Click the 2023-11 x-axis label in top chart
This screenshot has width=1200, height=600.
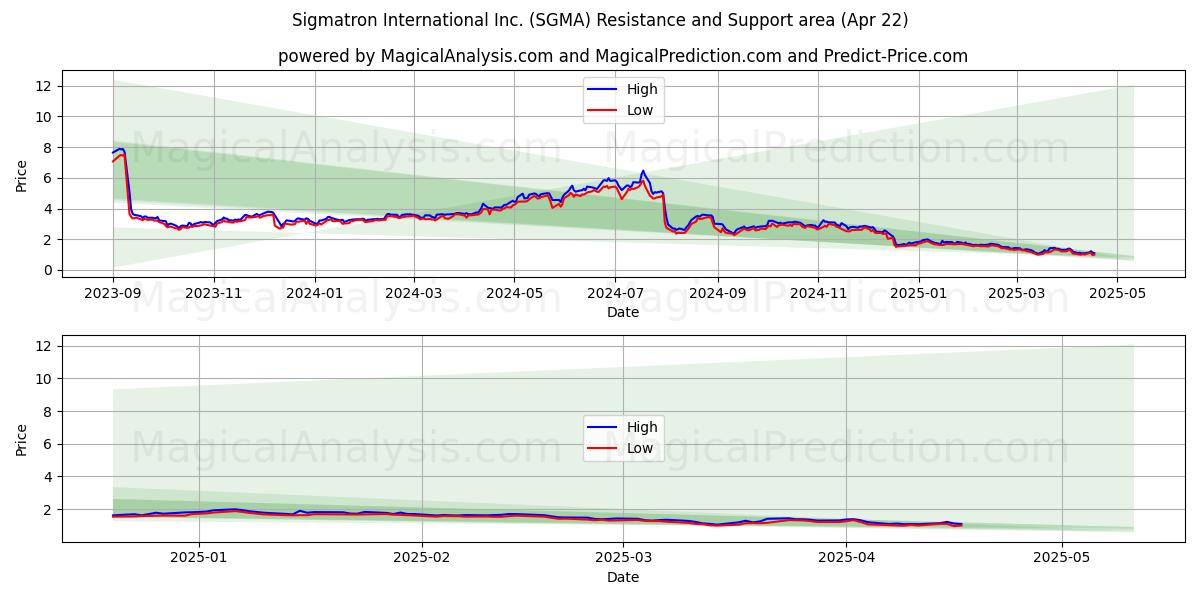point(214,294)
